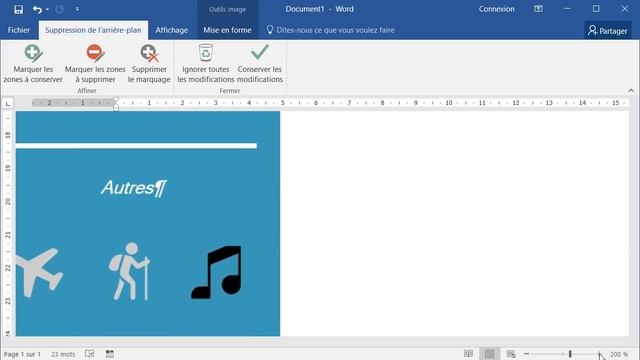640x360 pixels.
Task: Click the Outils Image contextual tab header
Action: [x=227, y=9]
